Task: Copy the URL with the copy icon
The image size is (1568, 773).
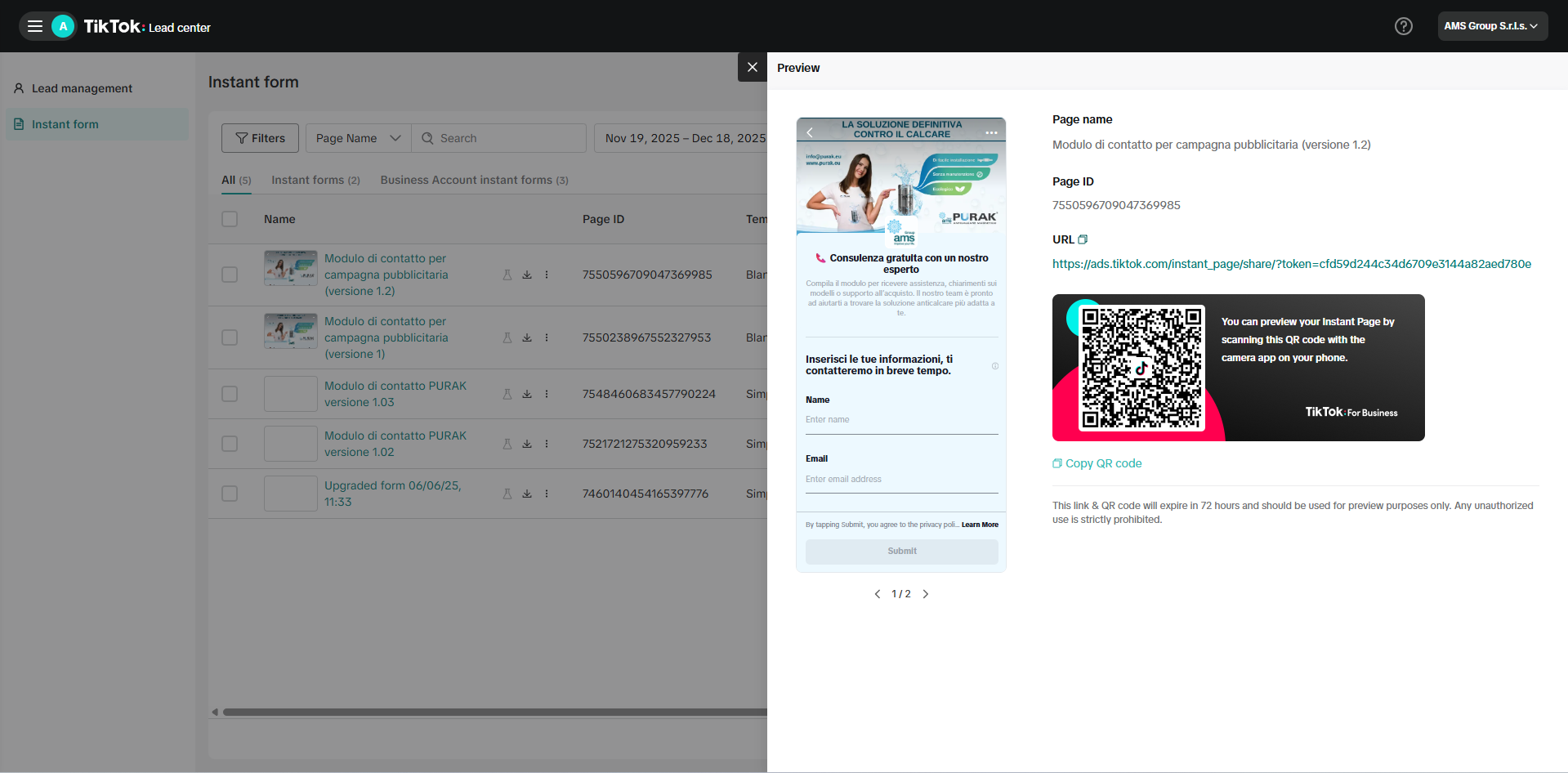Action: pyautogui.click(x=1083, y=239)
